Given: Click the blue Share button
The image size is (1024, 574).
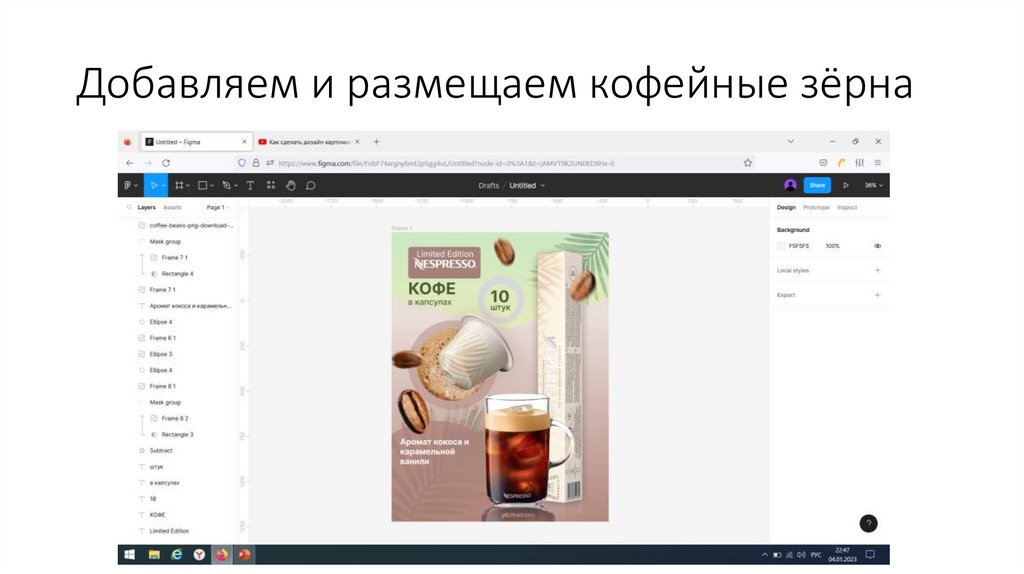Looking at the screenshot, I should (817, 185).
